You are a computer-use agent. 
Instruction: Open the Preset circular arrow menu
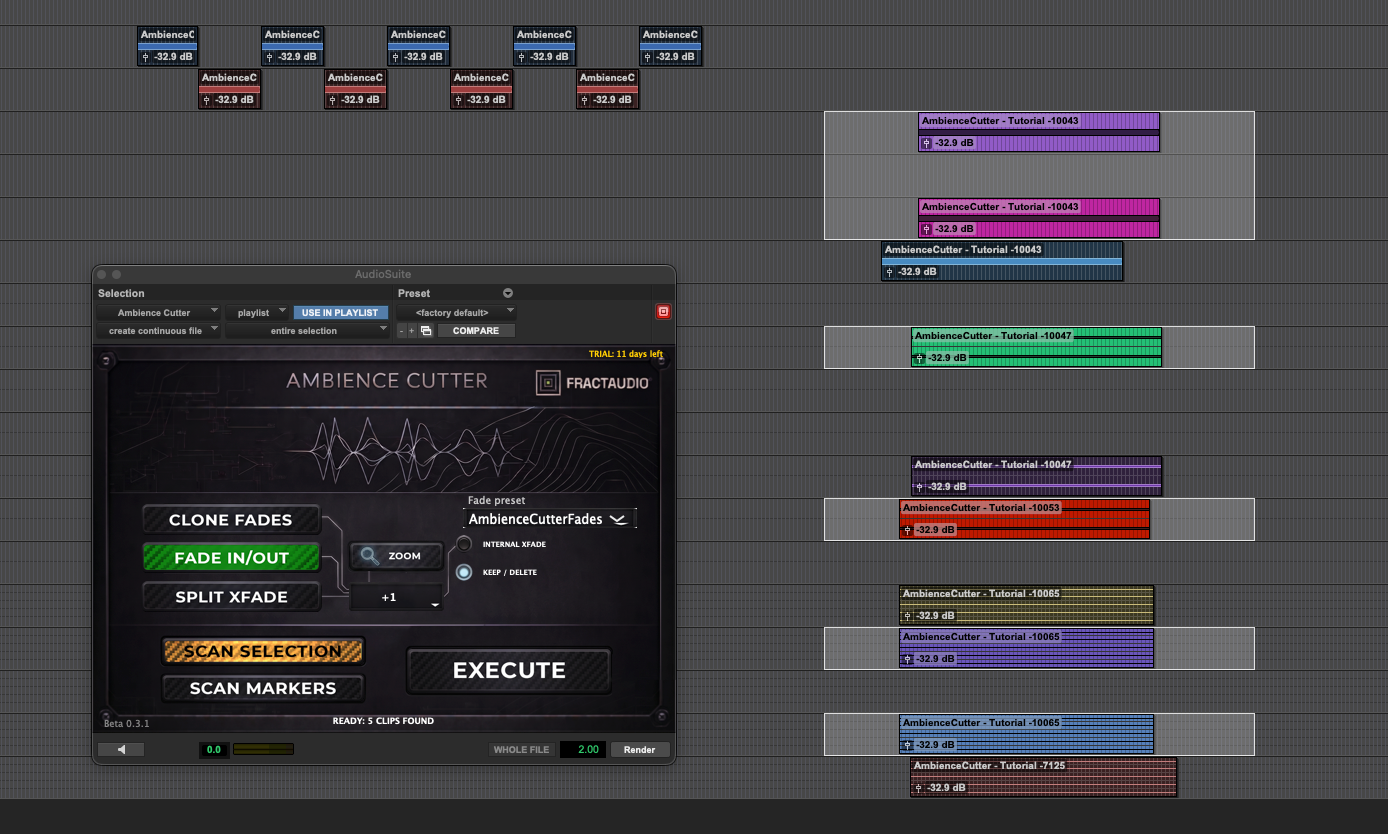click(507, 293)
